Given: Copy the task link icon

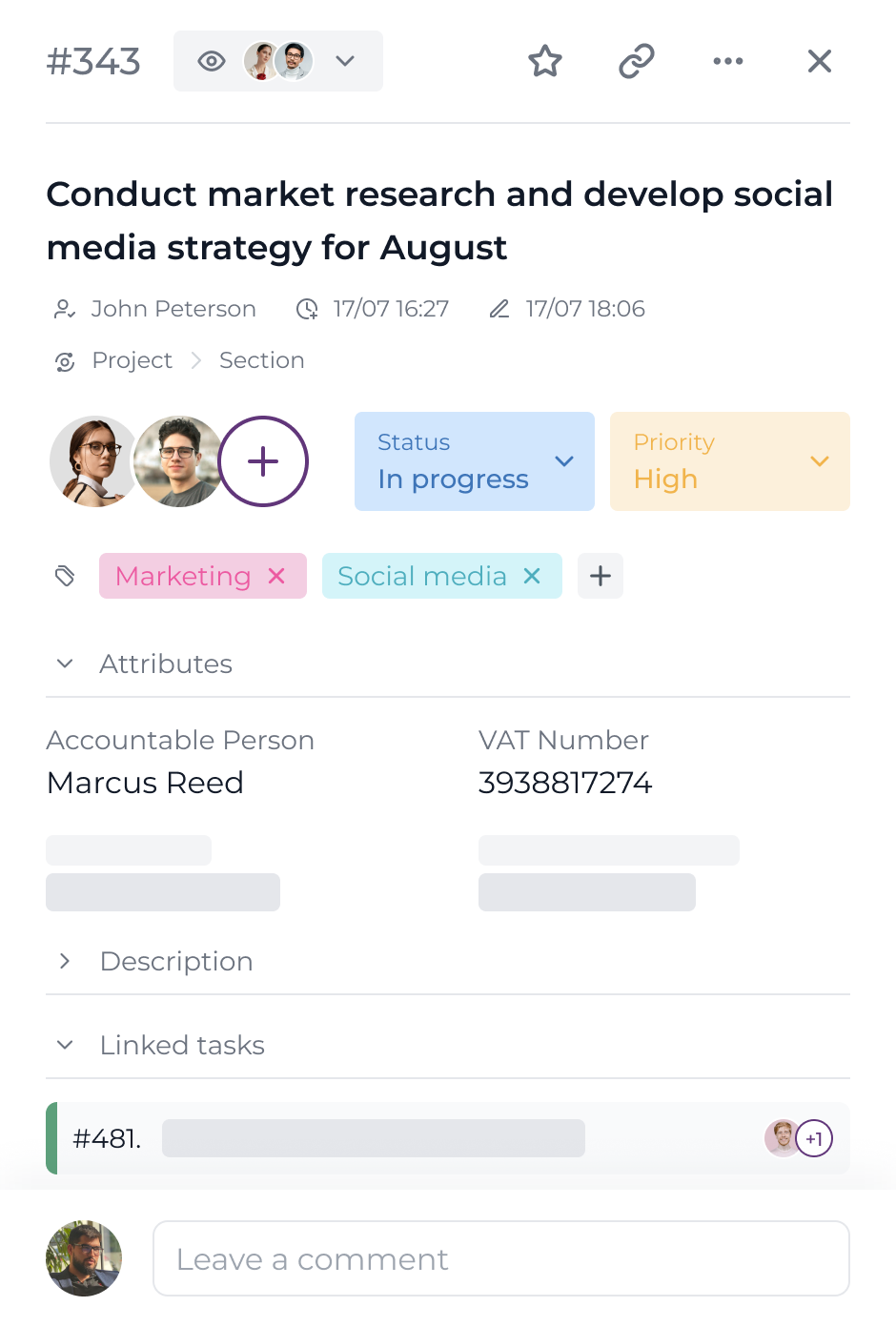Looking at the screenshot, I should pos(636,61).
